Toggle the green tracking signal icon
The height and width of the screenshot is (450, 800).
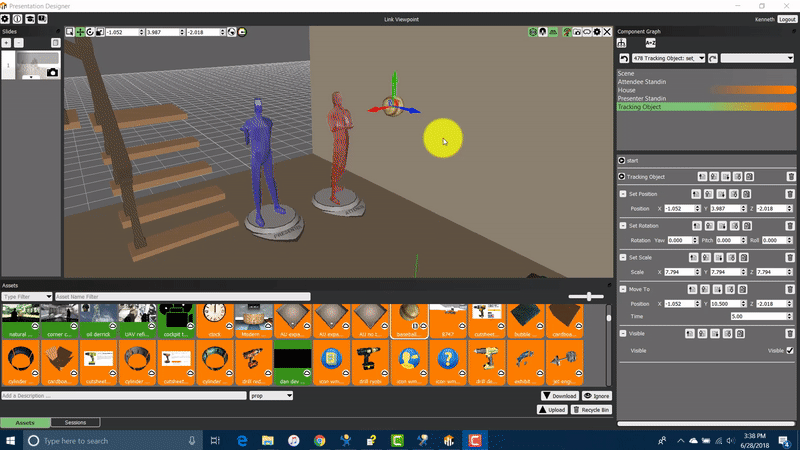tap(567, 32)
